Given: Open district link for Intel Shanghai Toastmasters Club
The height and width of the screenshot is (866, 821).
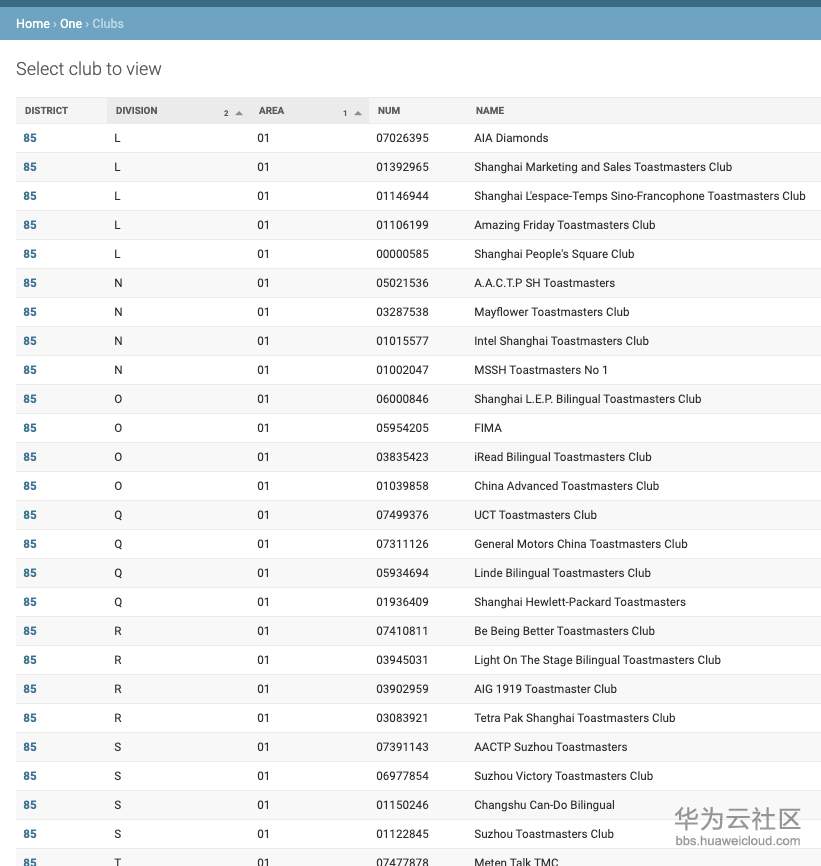Looking at the screenshot, I should point(30,341).
